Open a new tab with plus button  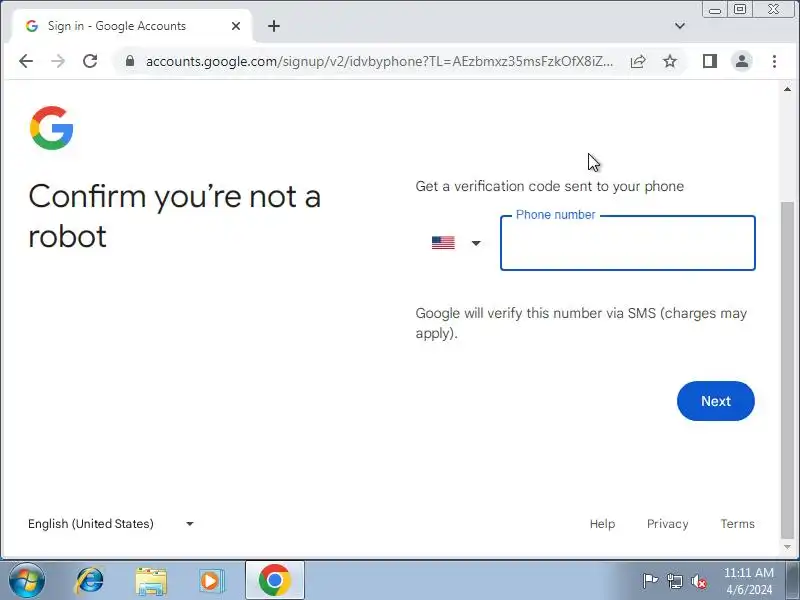click(274, 26)
